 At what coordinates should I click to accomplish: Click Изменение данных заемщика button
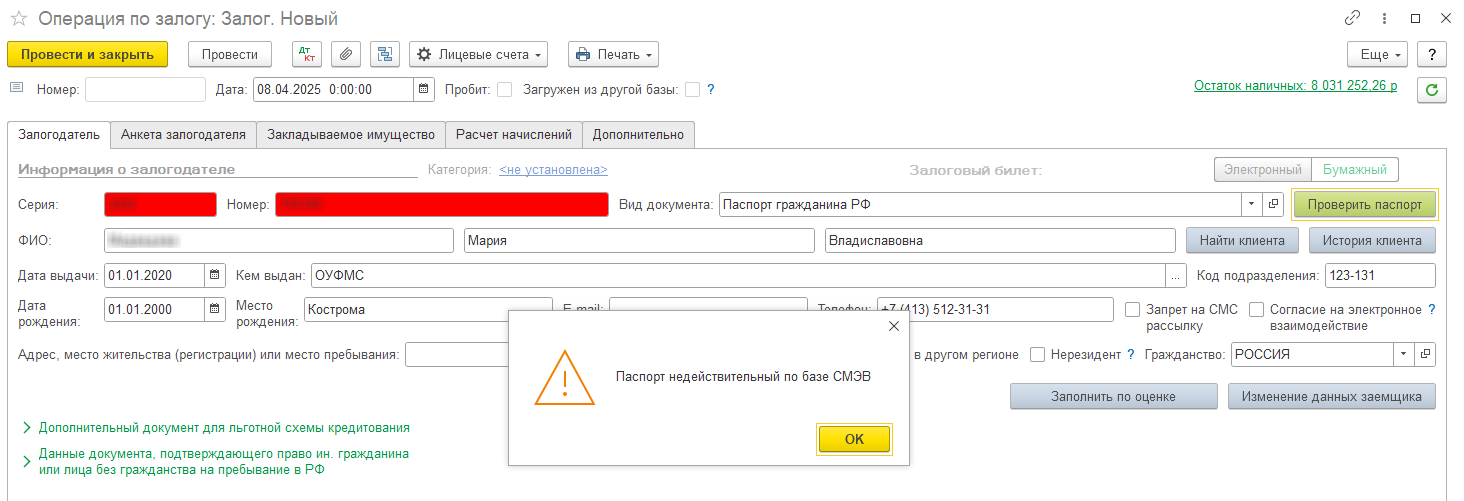(x=1332, y=396)
